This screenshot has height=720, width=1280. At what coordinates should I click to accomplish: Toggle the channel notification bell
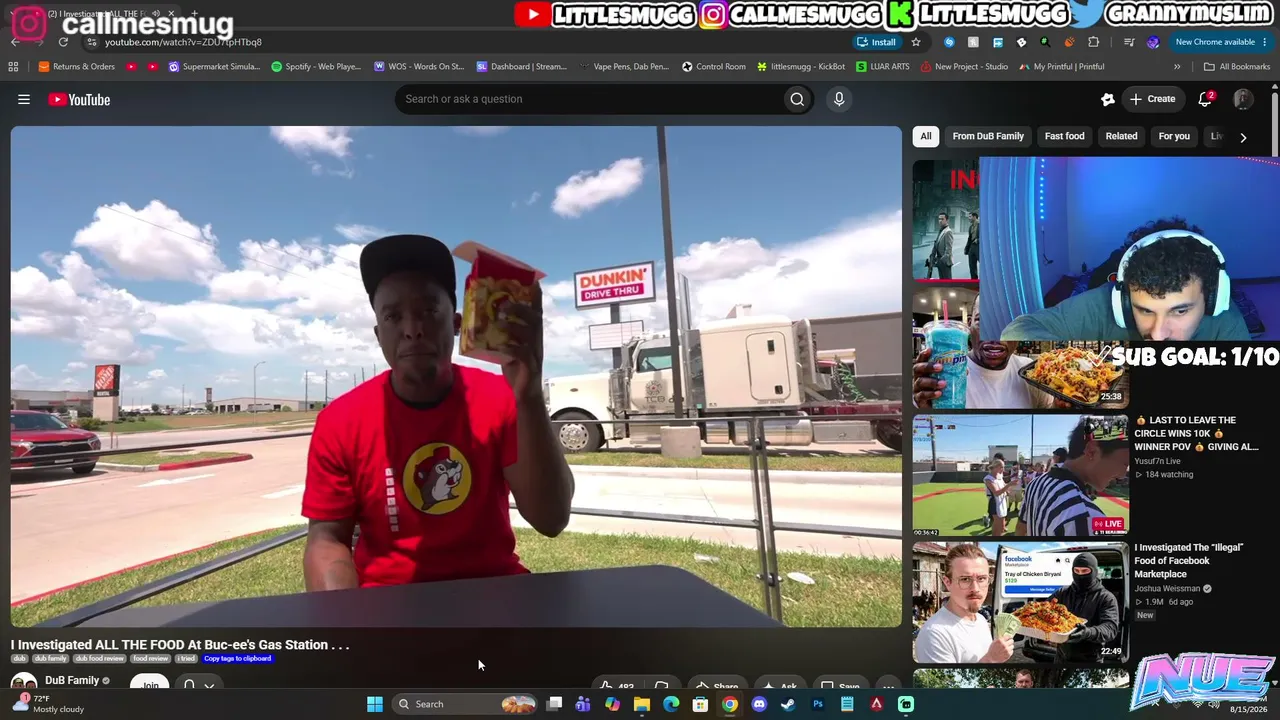189,686
